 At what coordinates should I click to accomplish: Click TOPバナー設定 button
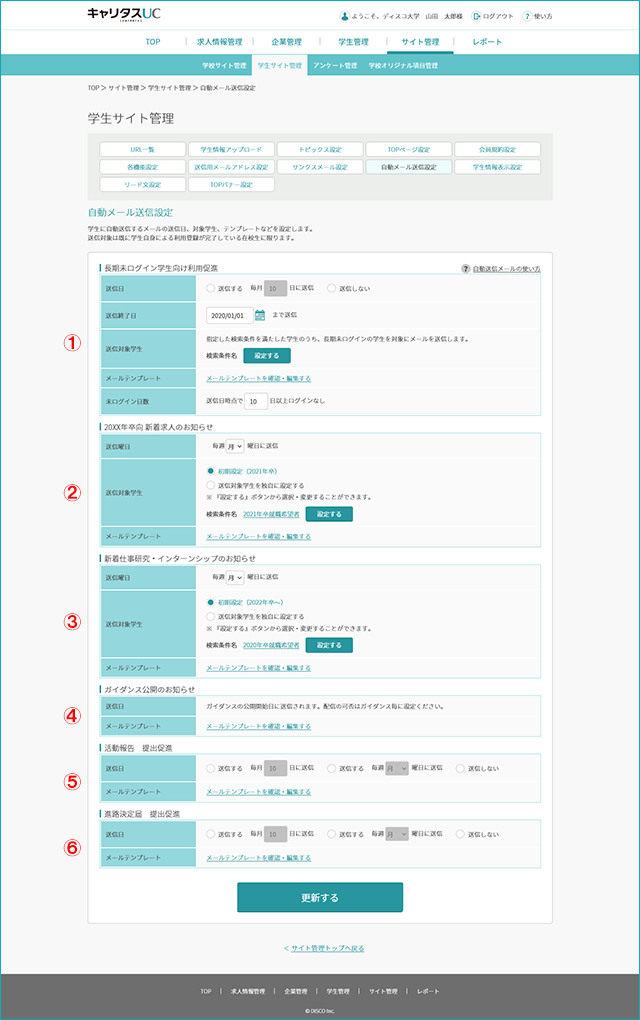231,185
